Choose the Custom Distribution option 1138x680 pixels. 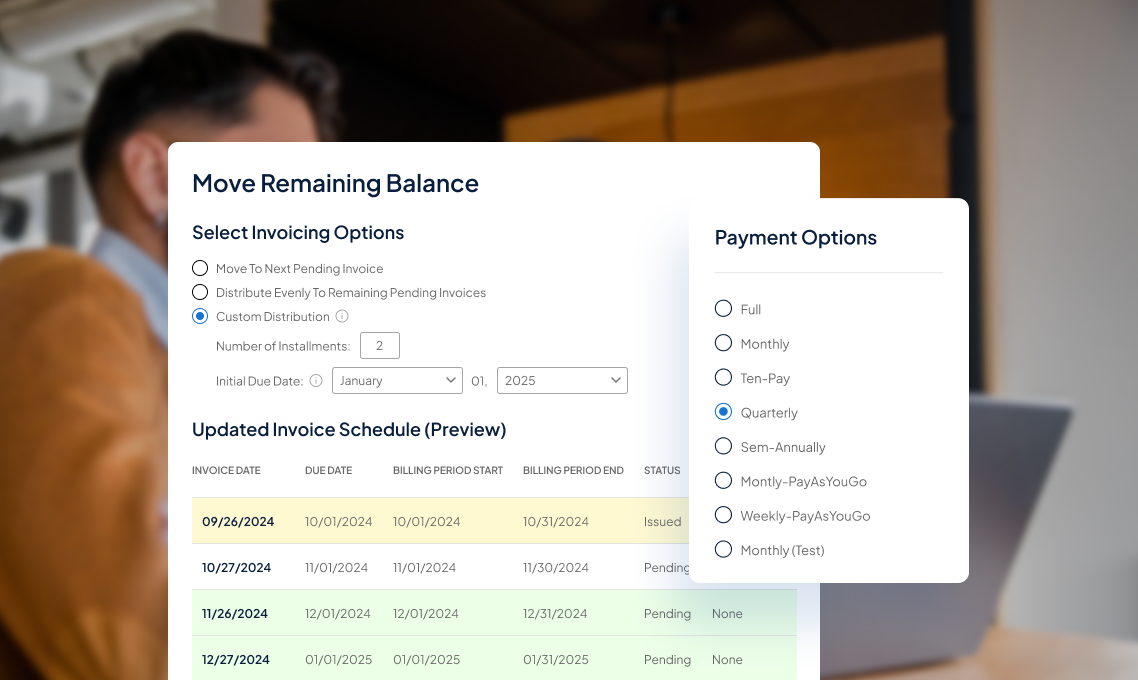coord(200,316)
